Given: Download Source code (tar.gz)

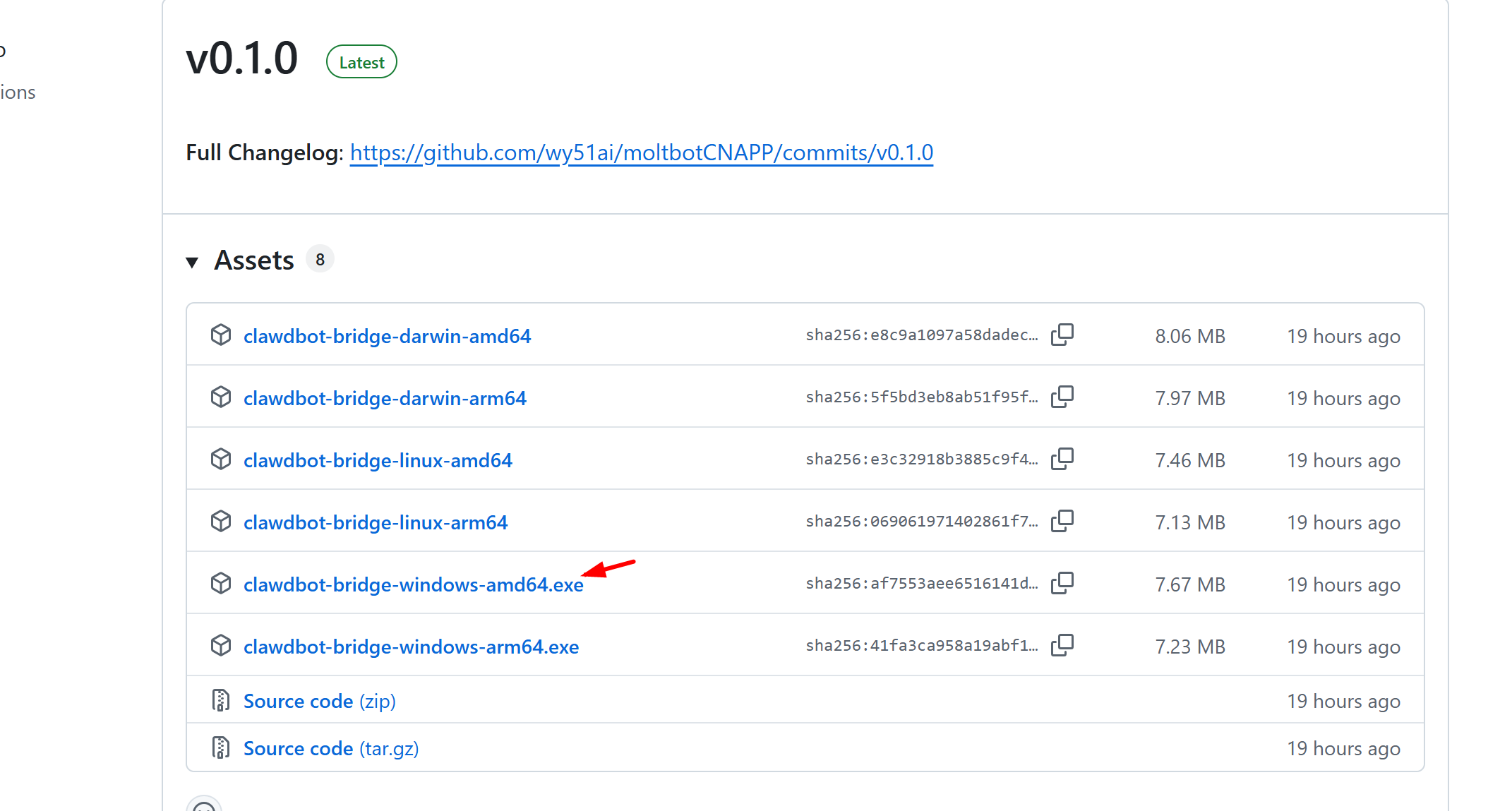Looking at the screenshot, I should point(330,748).
